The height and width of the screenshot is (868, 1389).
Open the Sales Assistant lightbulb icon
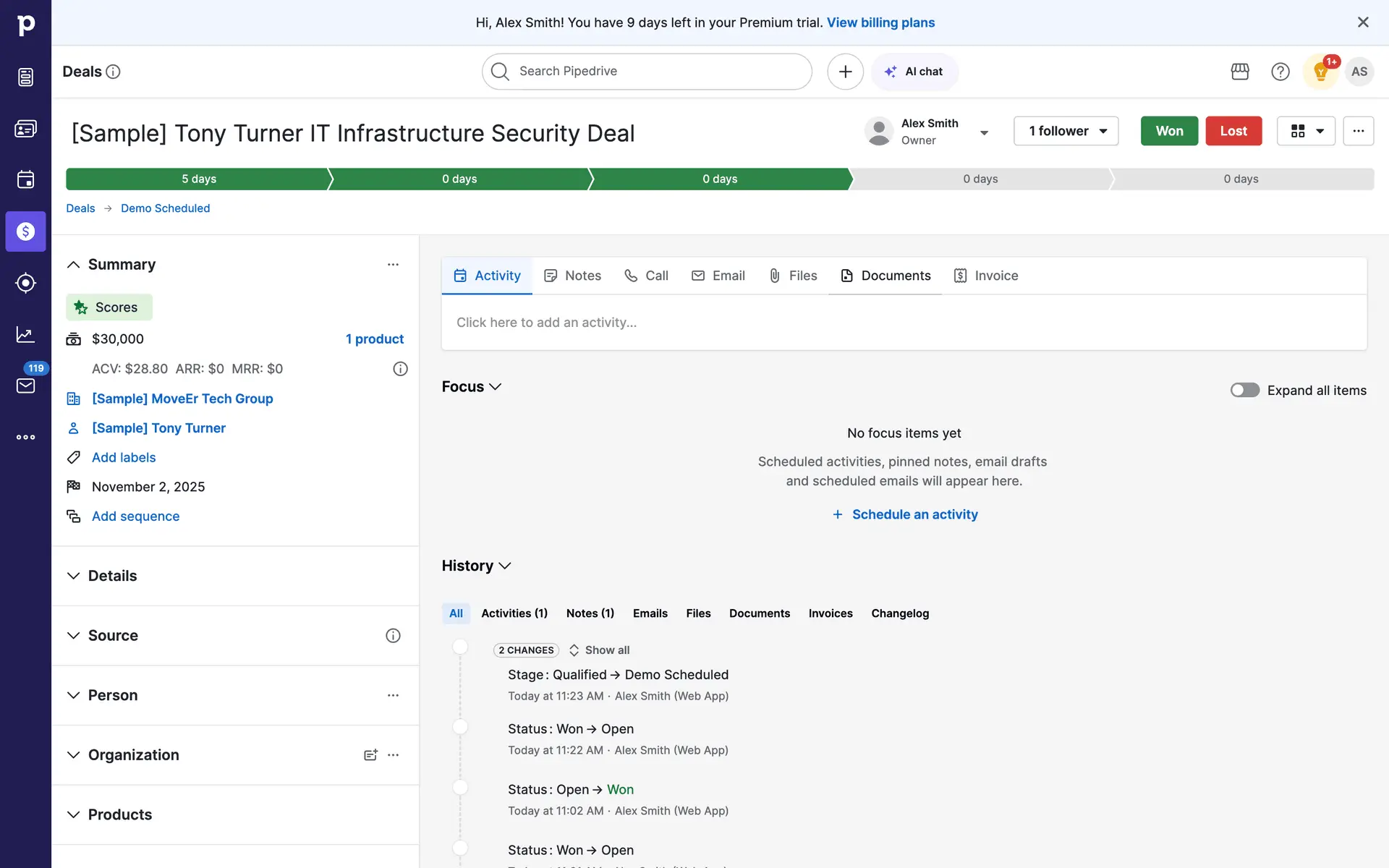(1320, 72)
